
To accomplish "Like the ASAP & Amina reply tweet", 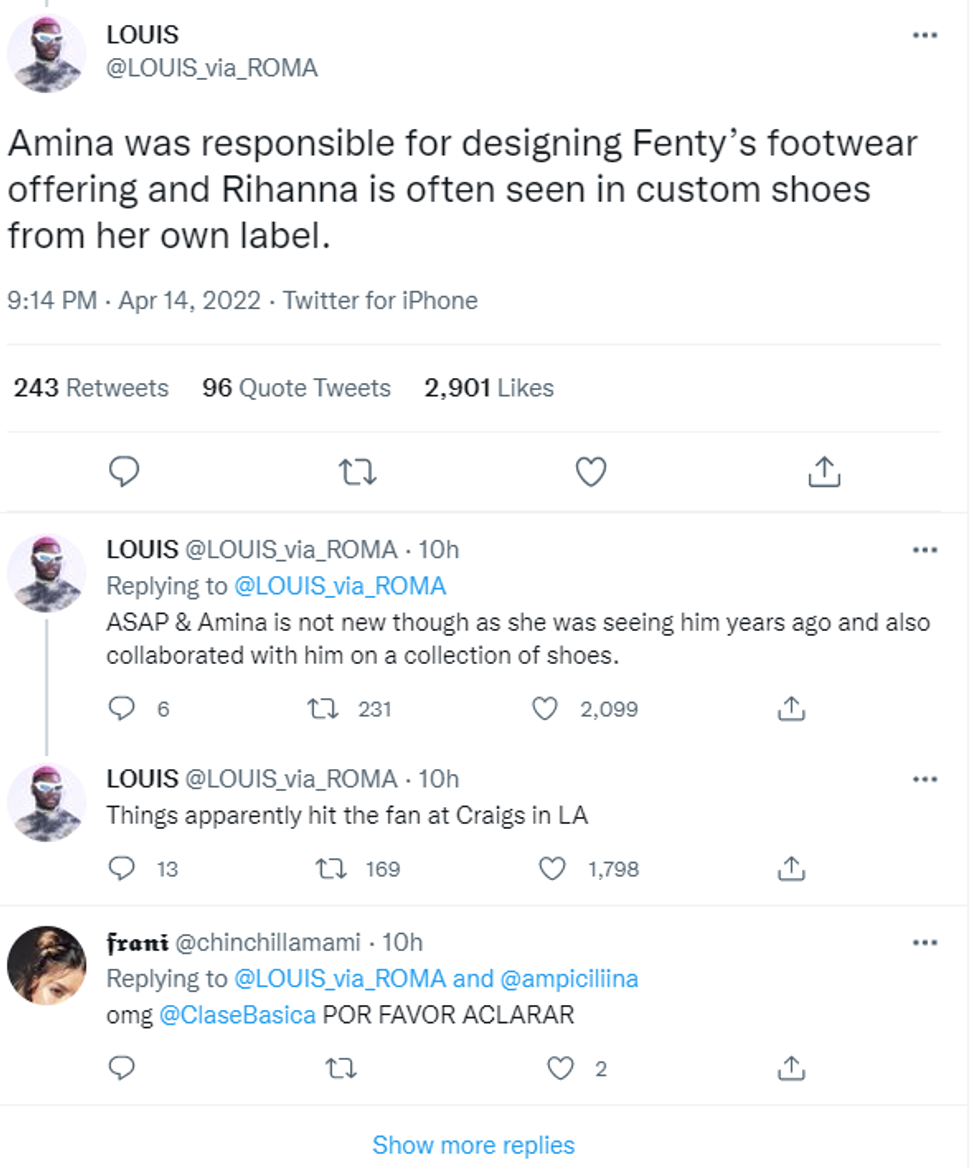I will coord(546,708).
